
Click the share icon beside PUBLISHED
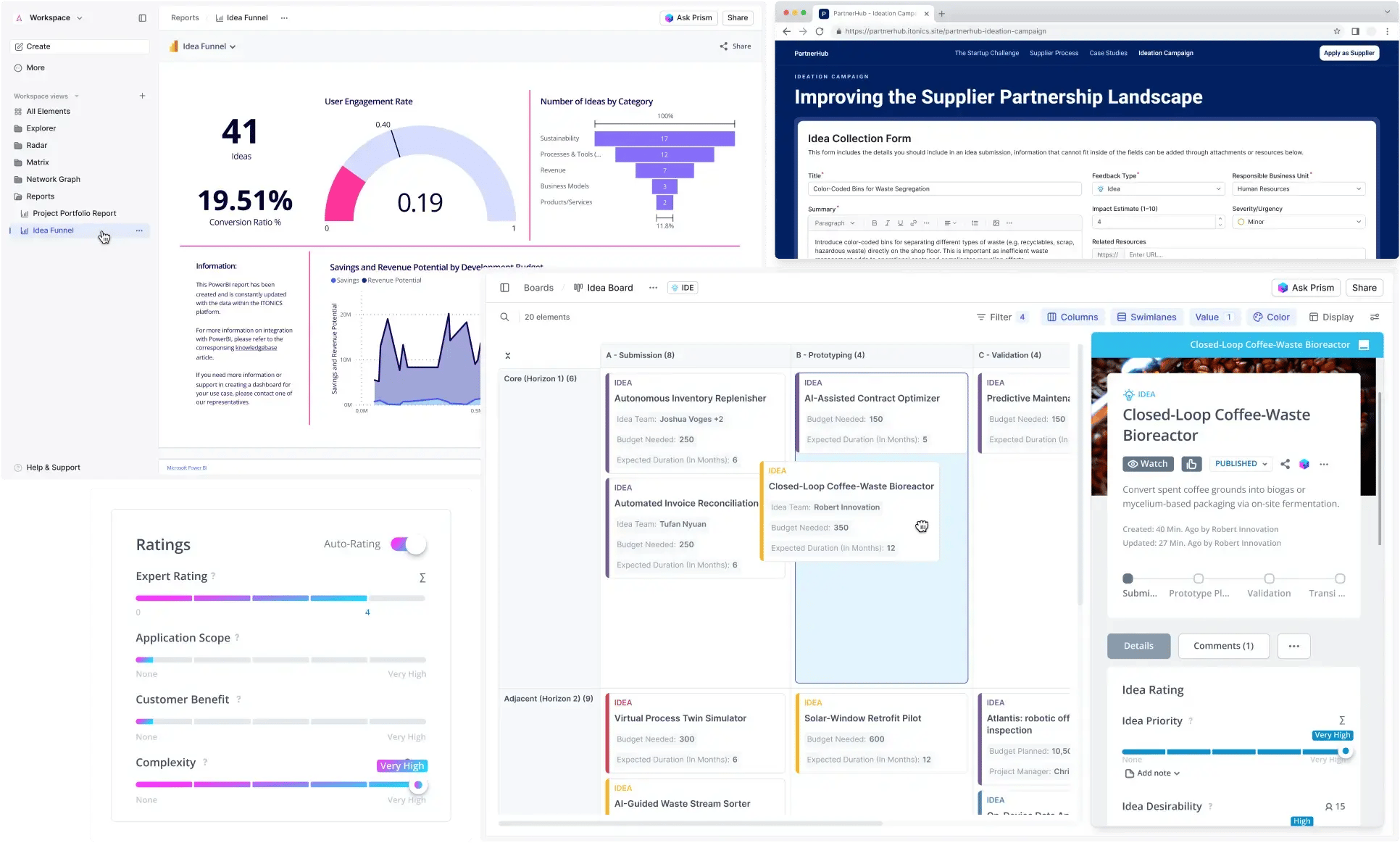point(1285,464)
